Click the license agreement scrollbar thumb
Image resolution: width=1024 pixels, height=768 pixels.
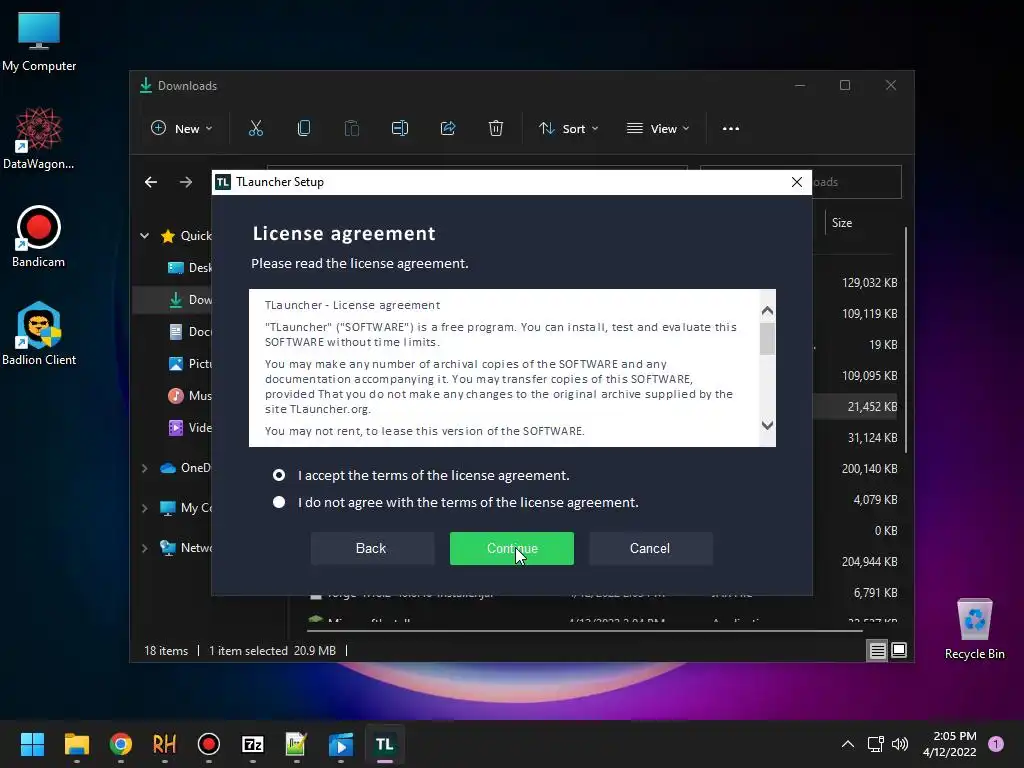pyautogui.click(x=767, y=339)
